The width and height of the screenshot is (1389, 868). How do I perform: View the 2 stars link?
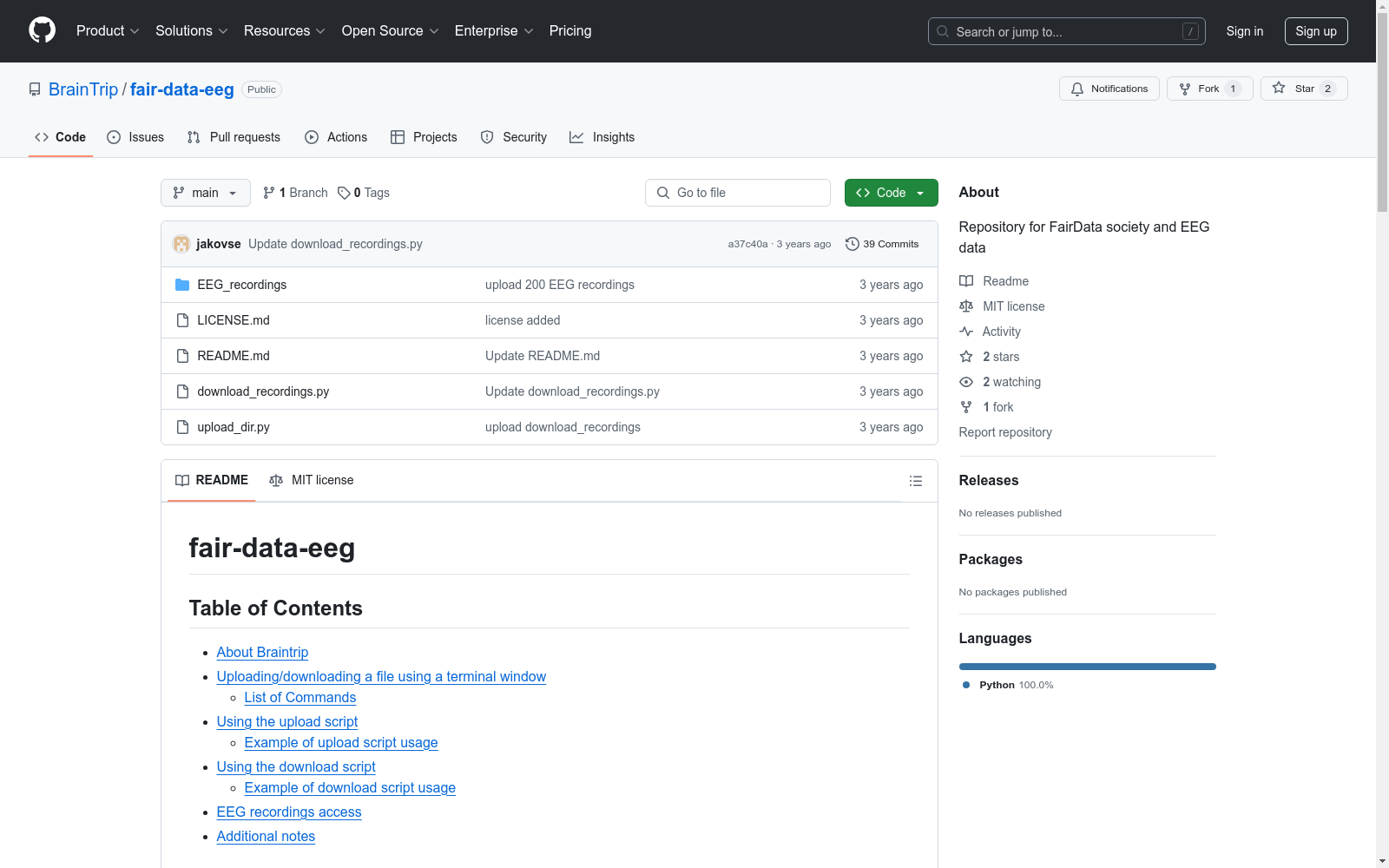pyautogui.click(x=990, y=357)
